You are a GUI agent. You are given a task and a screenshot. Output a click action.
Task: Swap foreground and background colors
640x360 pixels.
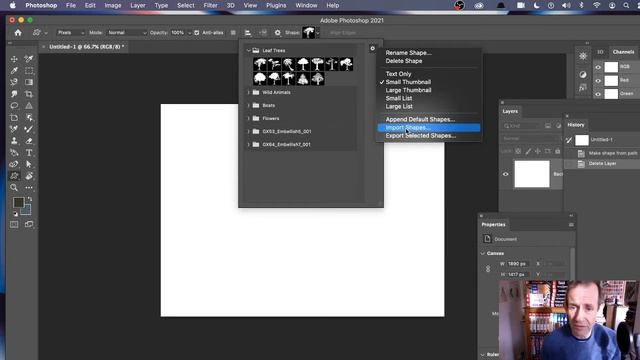30,199
